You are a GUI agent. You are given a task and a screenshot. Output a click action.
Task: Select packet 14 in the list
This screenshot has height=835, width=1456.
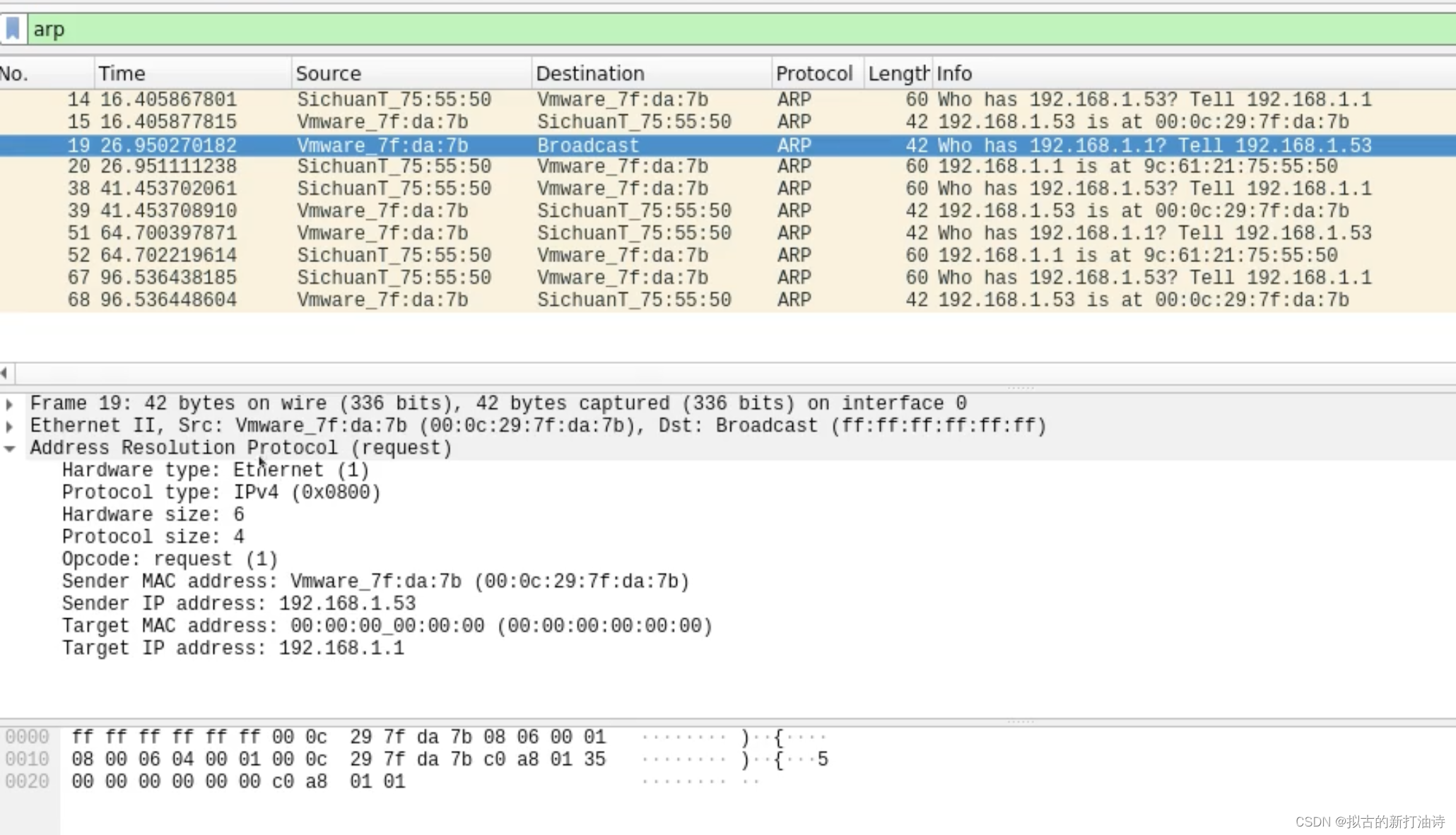[x=728, y=100]
